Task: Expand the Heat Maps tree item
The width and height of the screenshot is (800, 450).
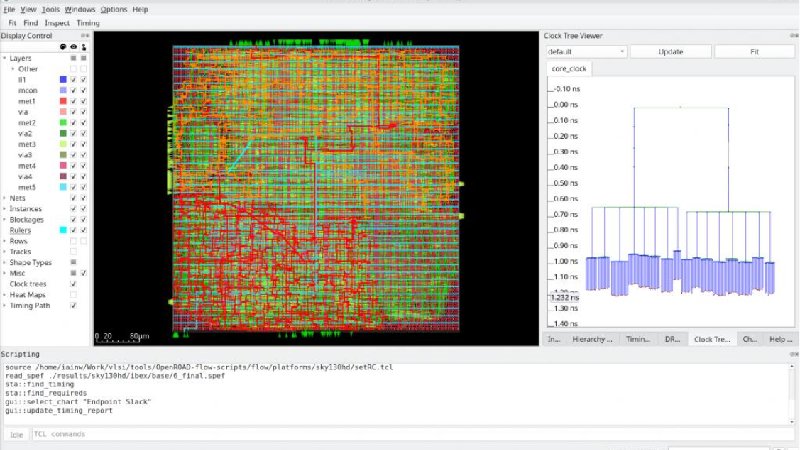Action: [5, 295]
